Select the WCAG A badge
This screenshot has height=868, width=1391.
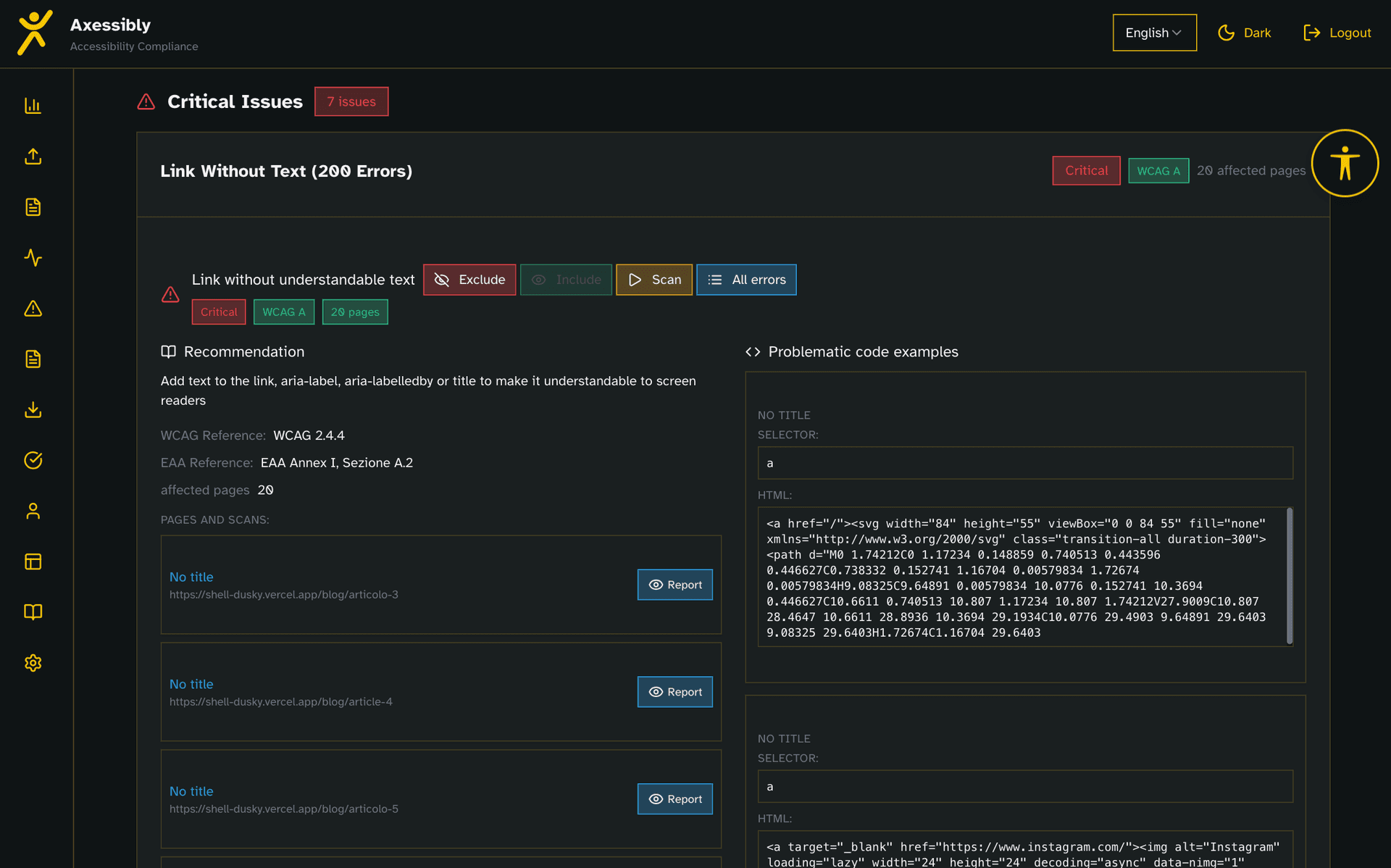283,312
